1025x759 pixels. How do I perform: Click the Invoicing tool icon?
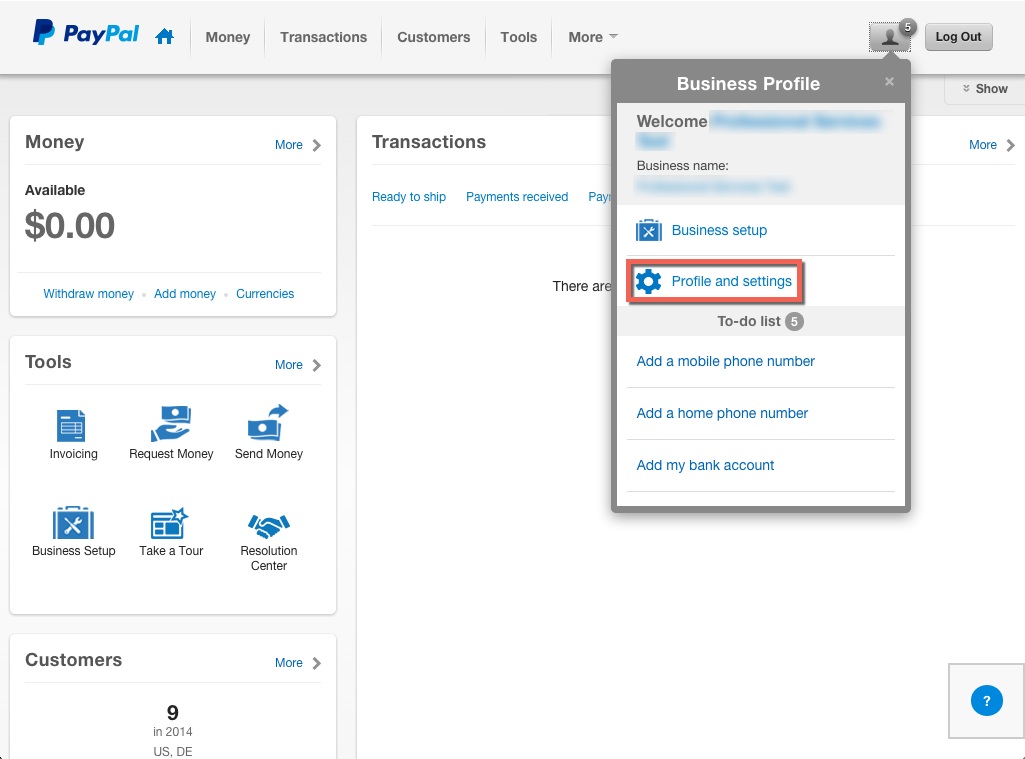[71, 426]
